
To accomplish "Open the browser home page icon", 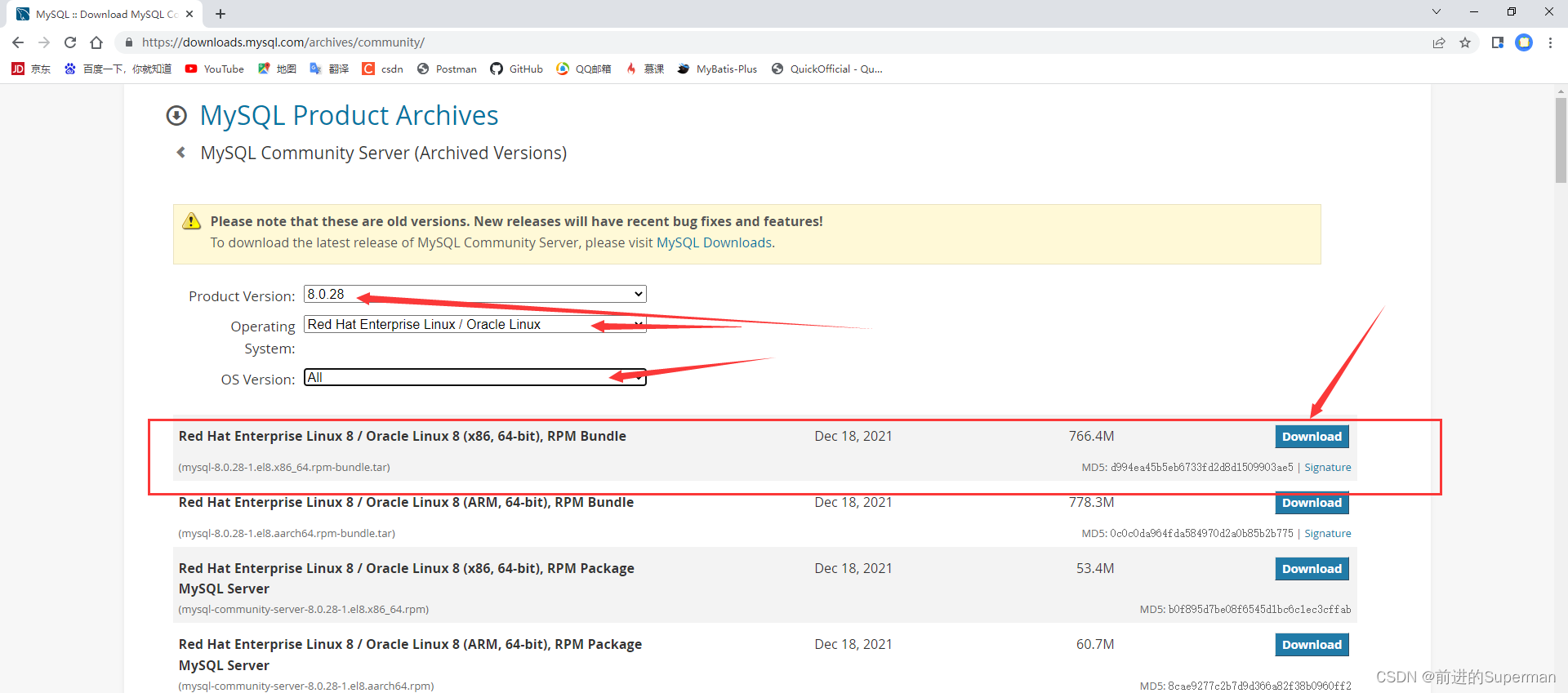I will tap(96, 42).
